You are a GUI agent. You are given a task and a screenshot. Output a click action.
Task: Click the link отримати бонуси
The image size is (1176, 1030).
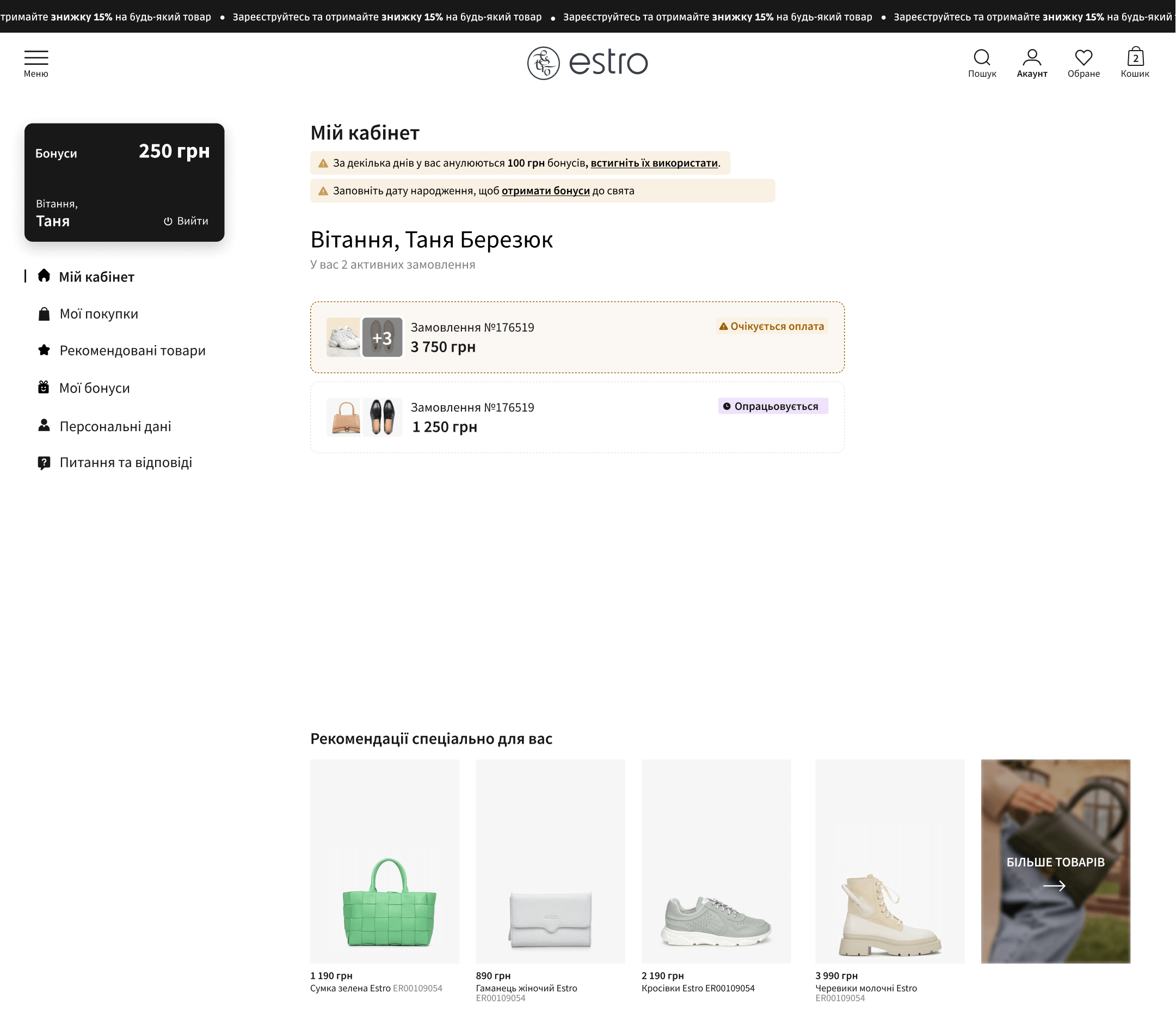[x=546, y=191]
